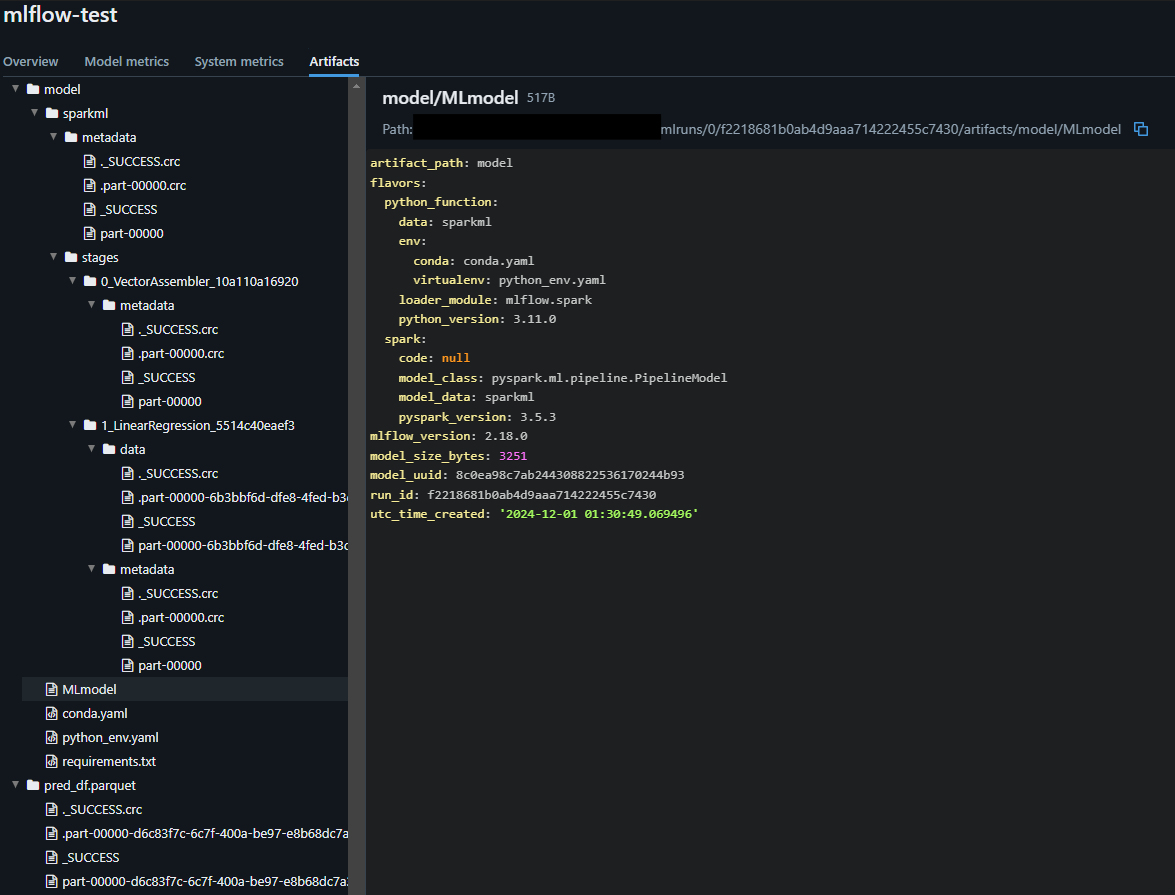The image size is (1175, 895).
Task: Collapse the top-level model folder
Action: [16, 90]
